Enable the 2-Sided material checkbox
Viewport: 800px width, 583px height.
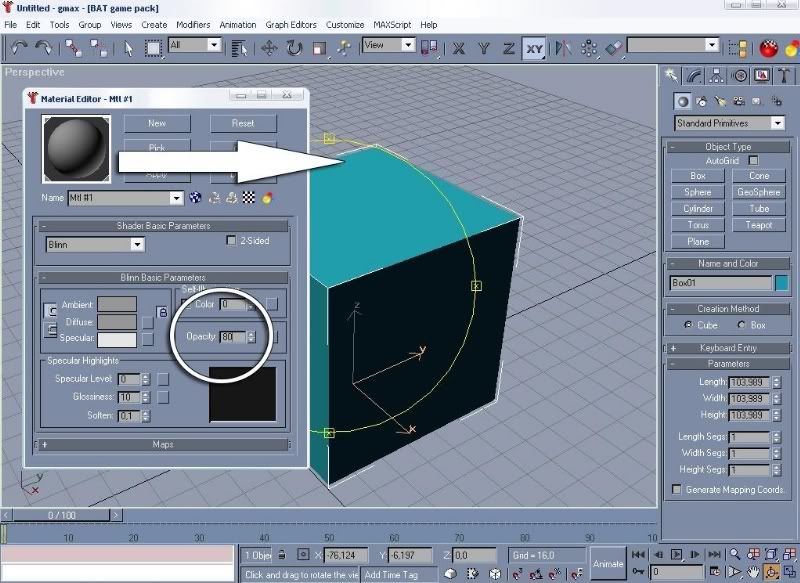[x=231, y=241]
